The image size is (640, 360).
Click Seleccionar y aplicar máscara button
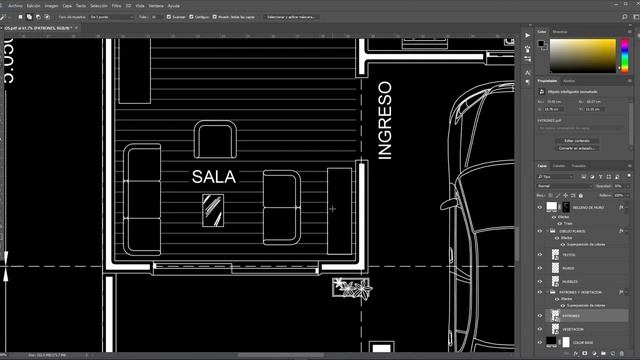pyautogui.click(x=291, y=17)
